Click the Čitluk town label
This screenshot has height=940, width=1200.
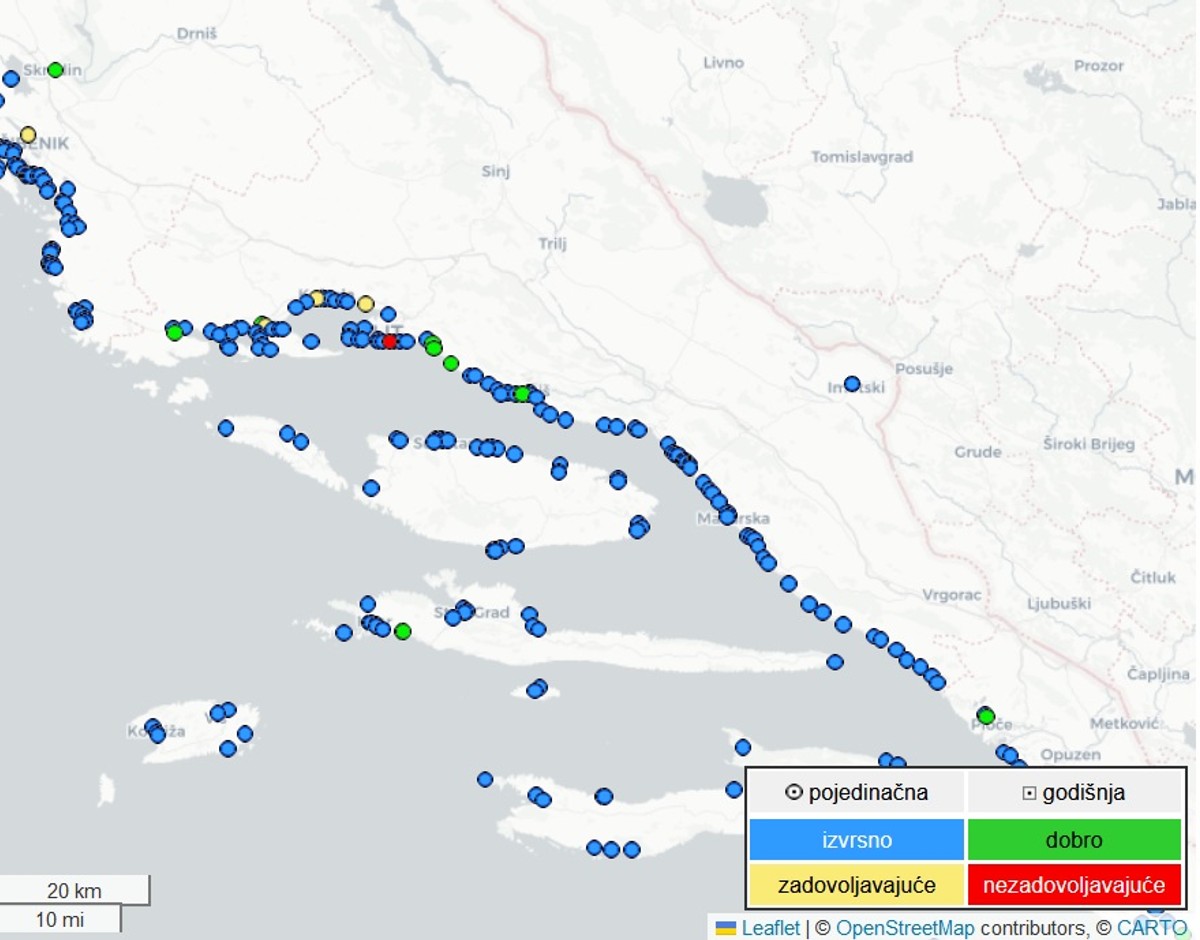pyautogui.click(x=1153, y=577)
